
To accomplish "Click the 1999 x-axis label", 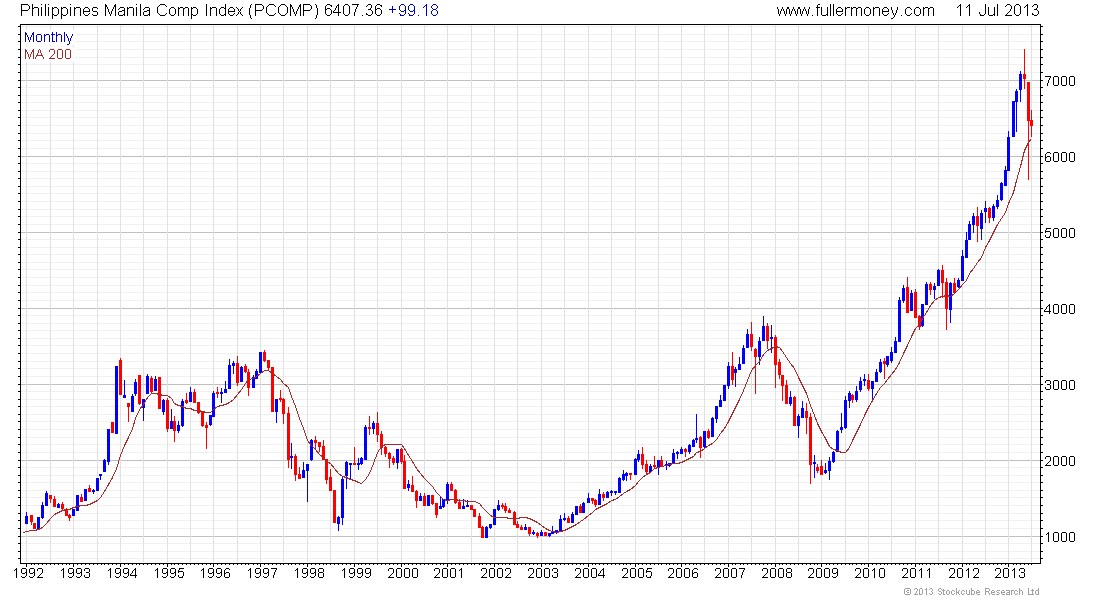I will (356, 573).
